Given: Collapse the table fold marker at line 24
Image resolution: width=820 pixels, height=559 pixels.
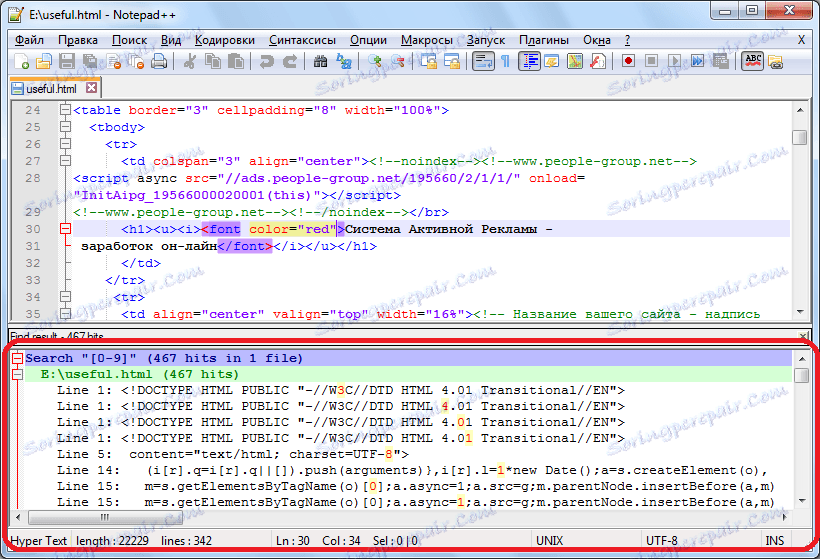Looking at the screenshot, I should (x=66, y=111).
